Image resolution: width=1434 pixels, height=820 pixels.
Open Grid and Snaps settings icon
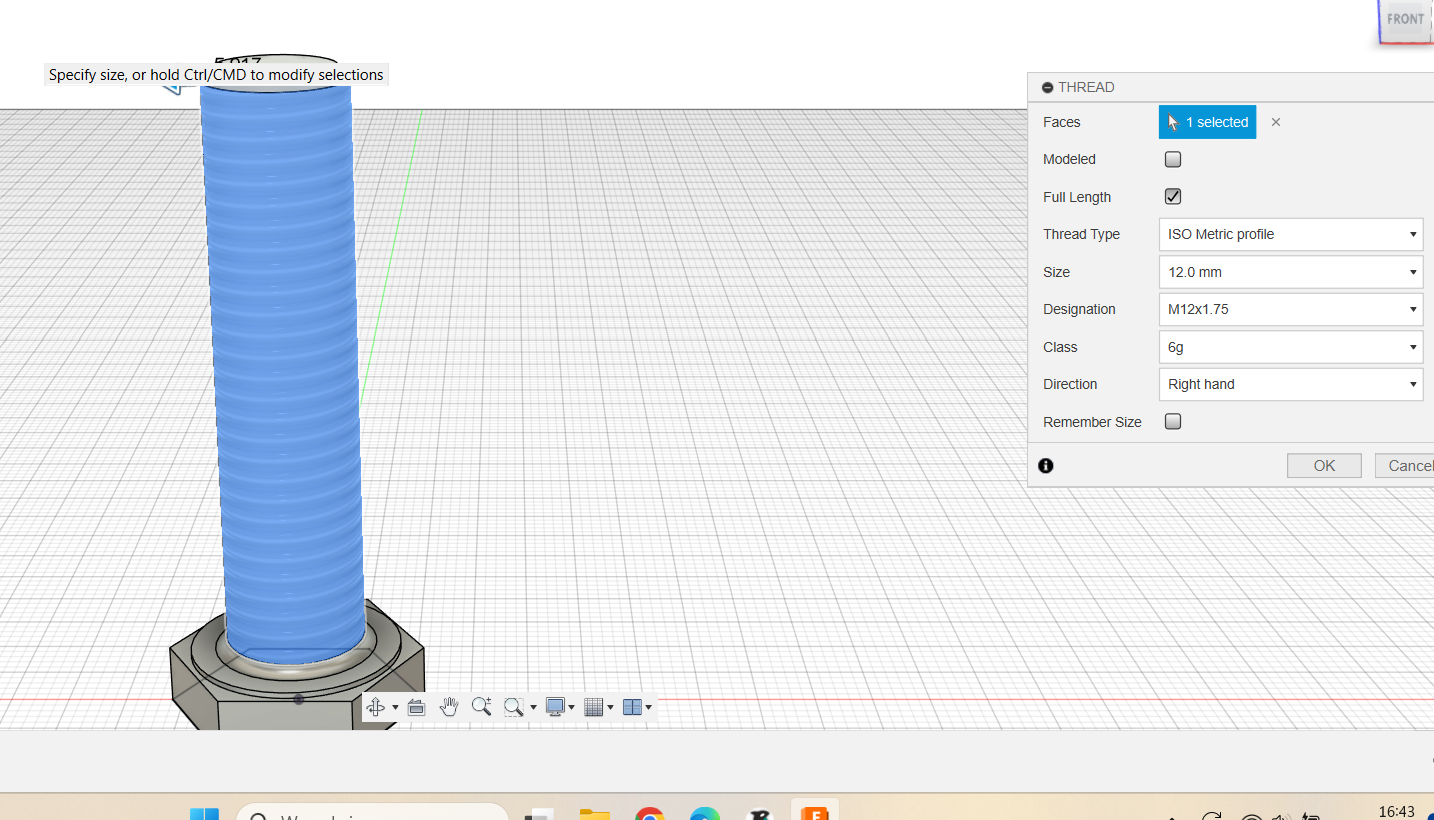click(593, 707)
